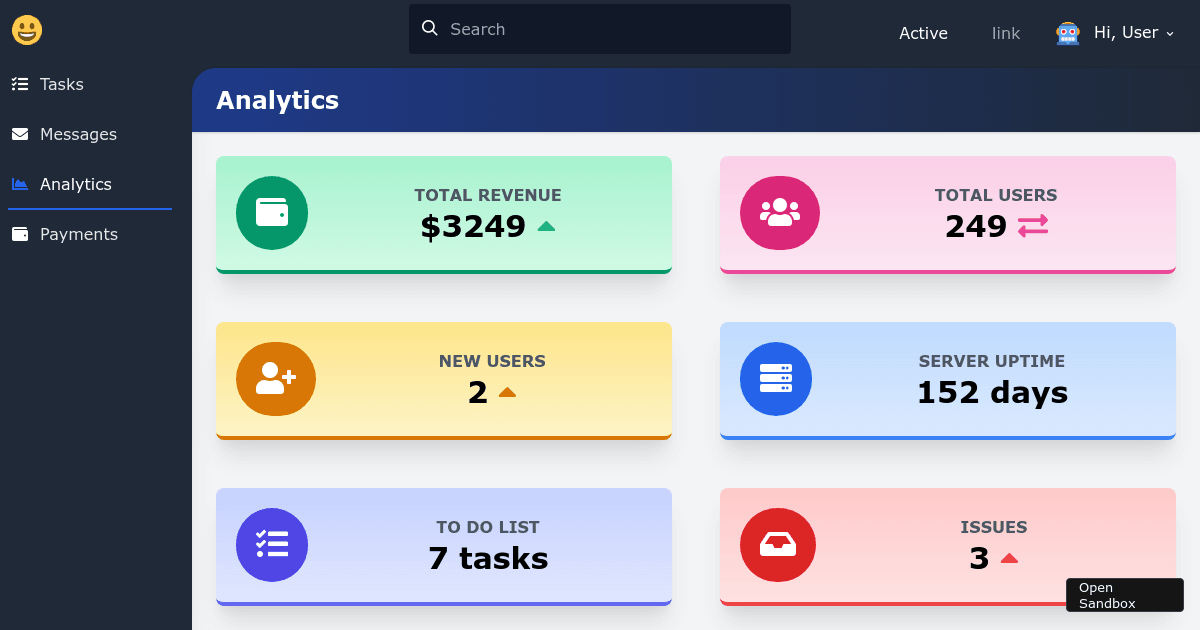Screen dimensions: 1200x630
Task: Select the blue server icon on Server Uptime
Action: (x=776, y=379)
